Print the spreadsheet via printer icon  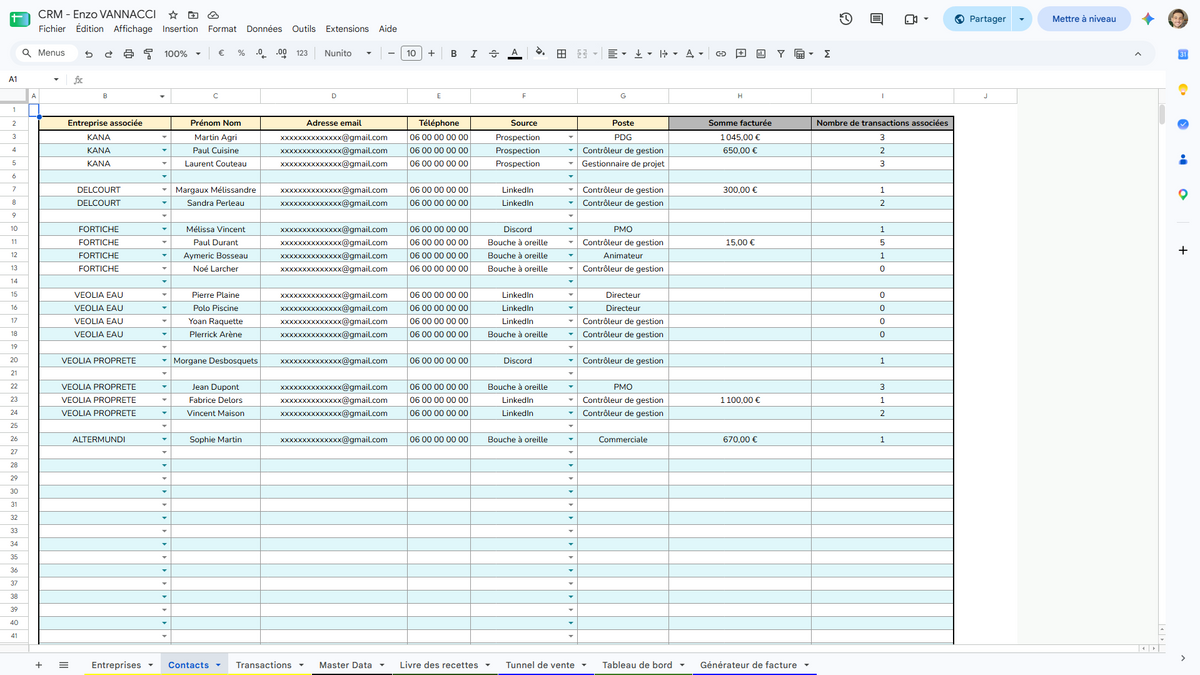coord(128,54)
